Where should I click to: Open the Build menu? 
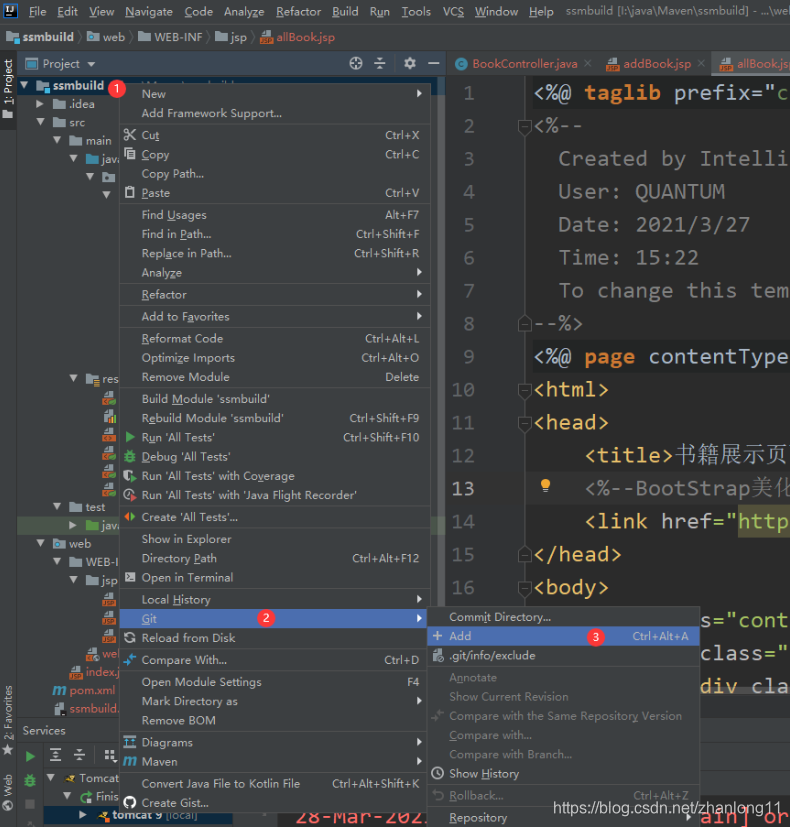pos(345,12)
